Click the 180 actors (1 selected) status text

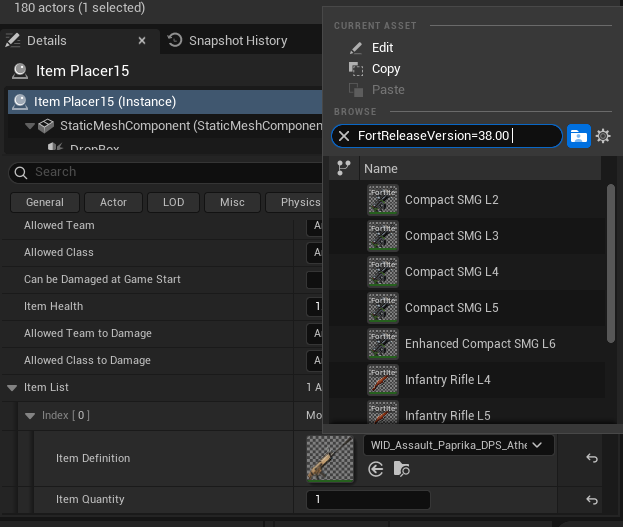pyautogui.click(x=79, y=8)
